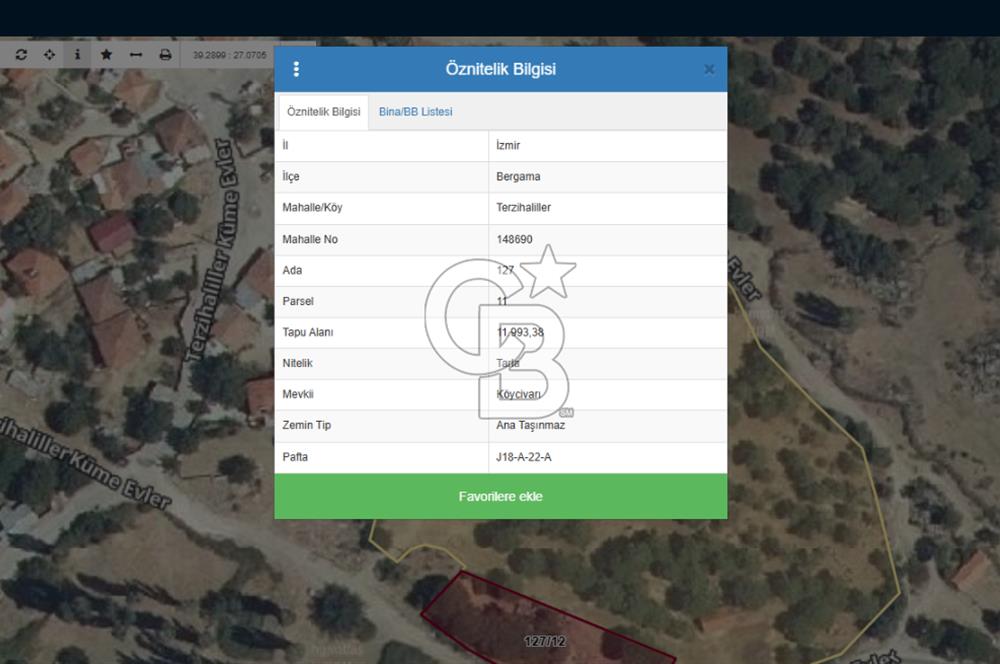
Task: Click the Ana Taşınmaz value
Action: (x=531, y=425)
